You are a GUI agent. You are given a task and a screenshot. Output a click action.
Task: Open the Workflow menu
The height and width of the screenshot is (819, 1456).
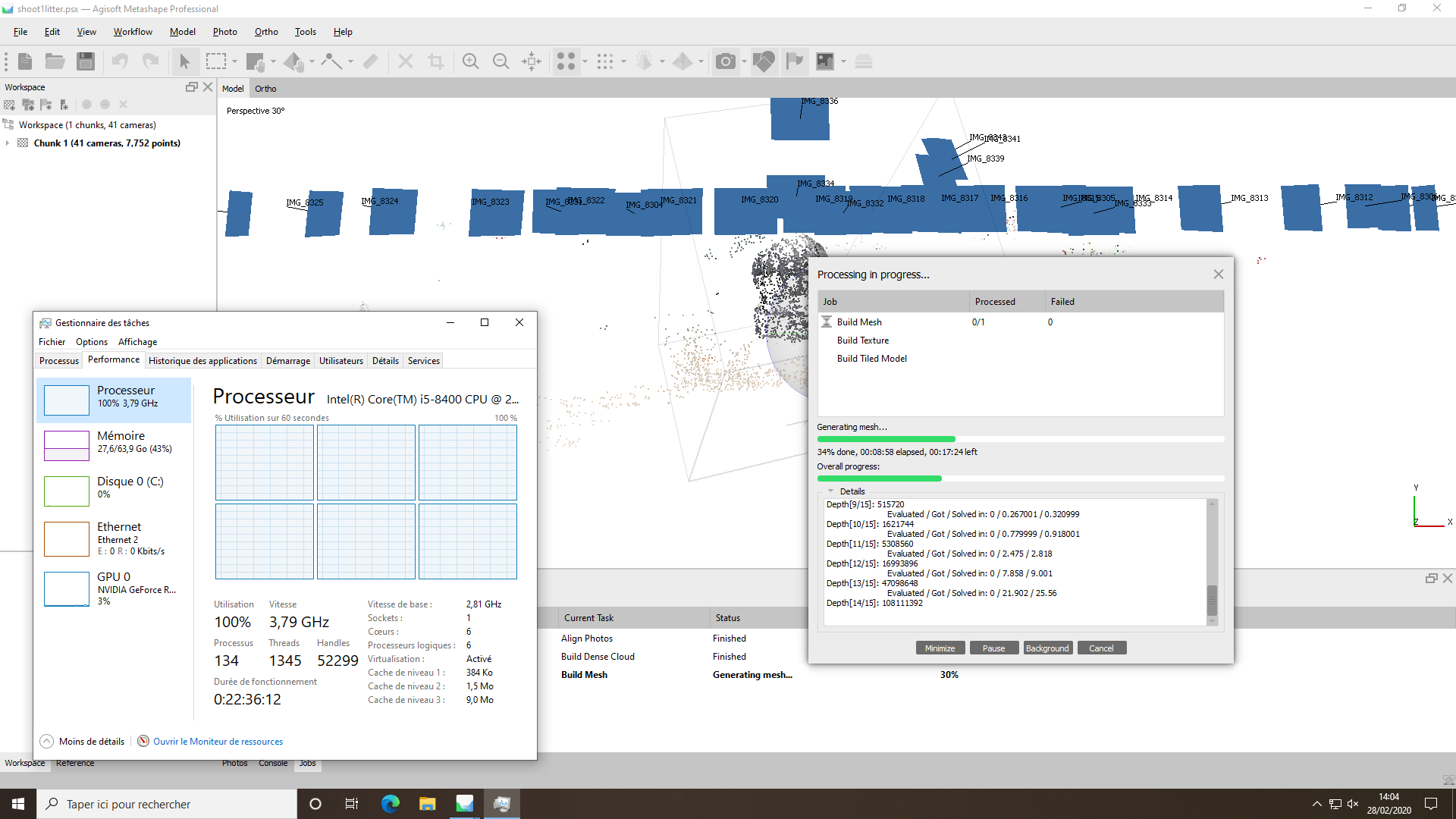133,32
